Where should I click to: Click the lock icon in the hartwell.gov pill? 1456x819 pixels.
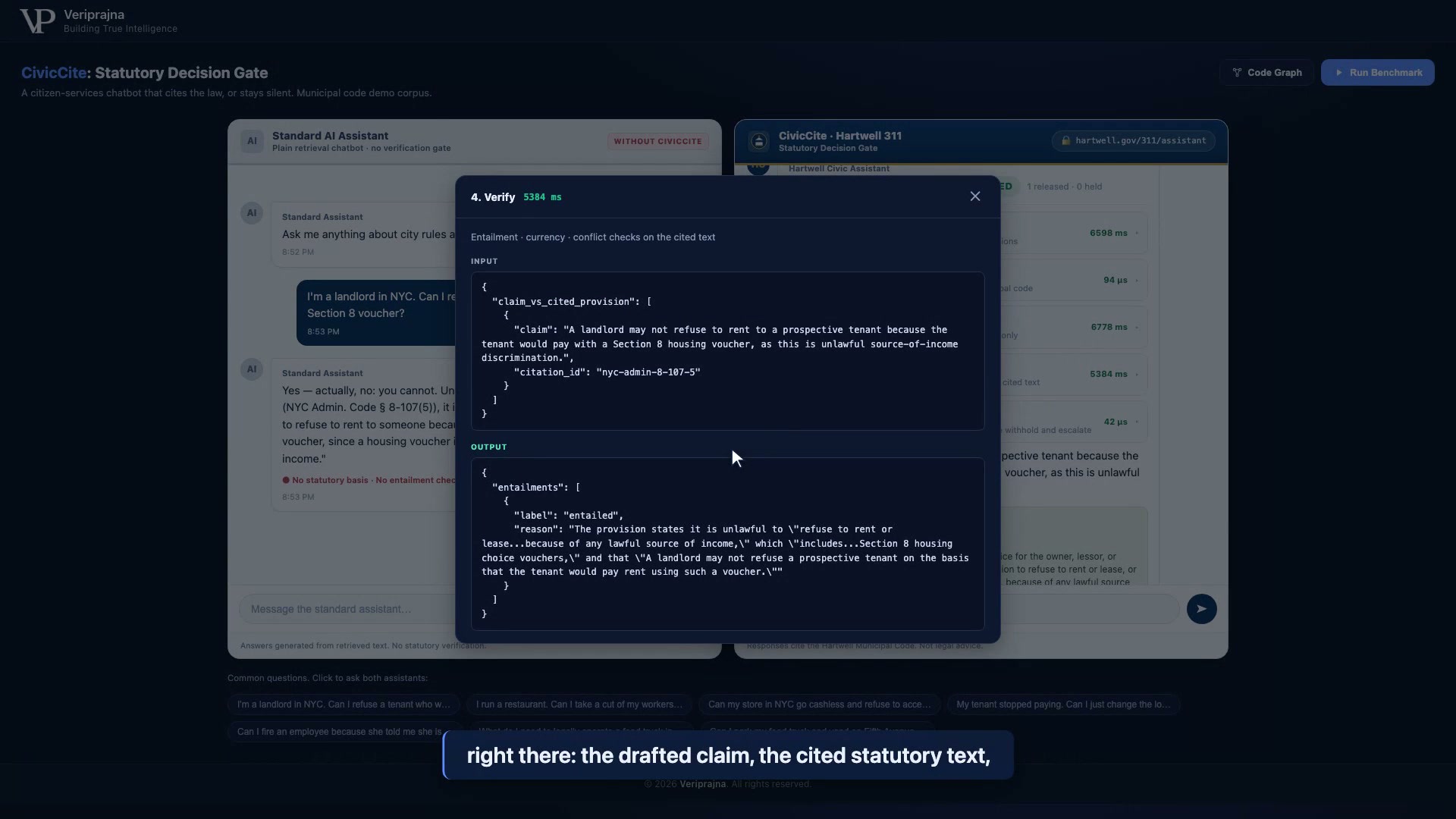click(1065, 140)
